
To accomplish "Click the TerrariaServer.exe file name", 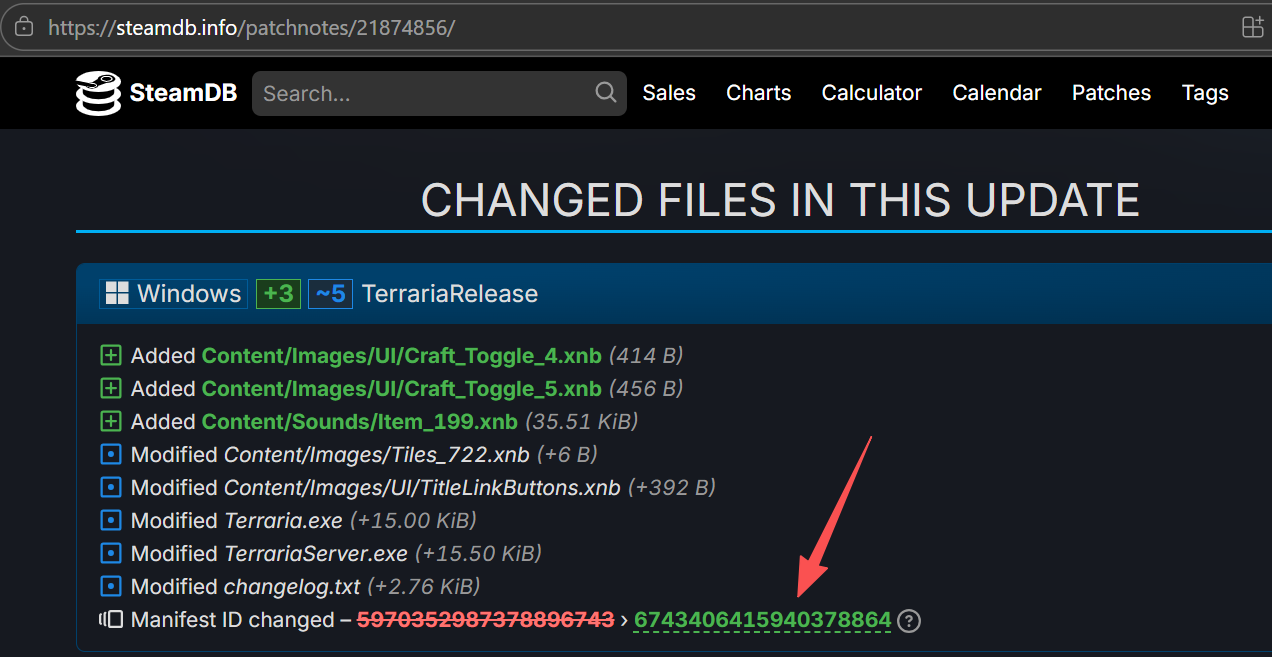I will [x=316, y=554].
